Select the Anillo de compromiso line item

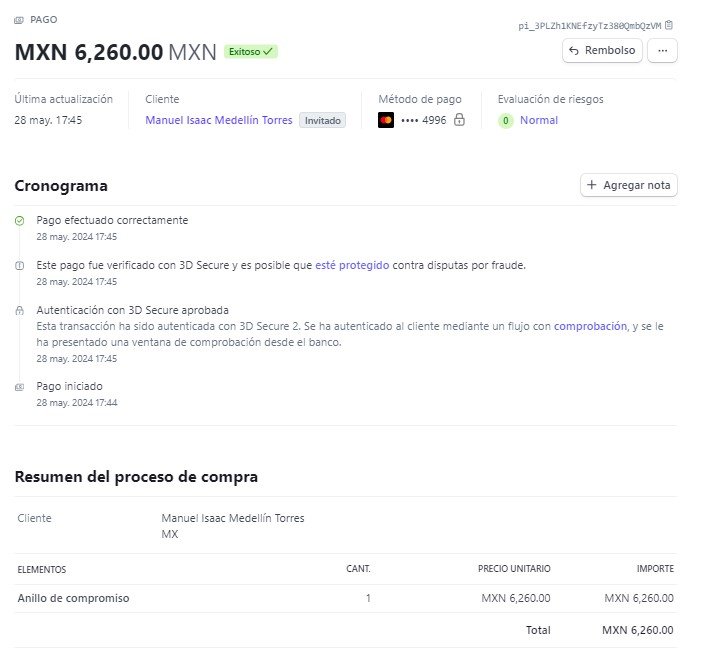point(345,598)
